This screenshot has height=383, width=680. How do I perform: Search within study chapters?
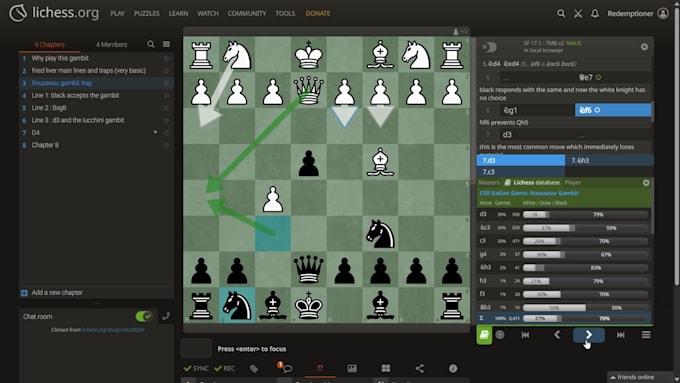[150, 44]
